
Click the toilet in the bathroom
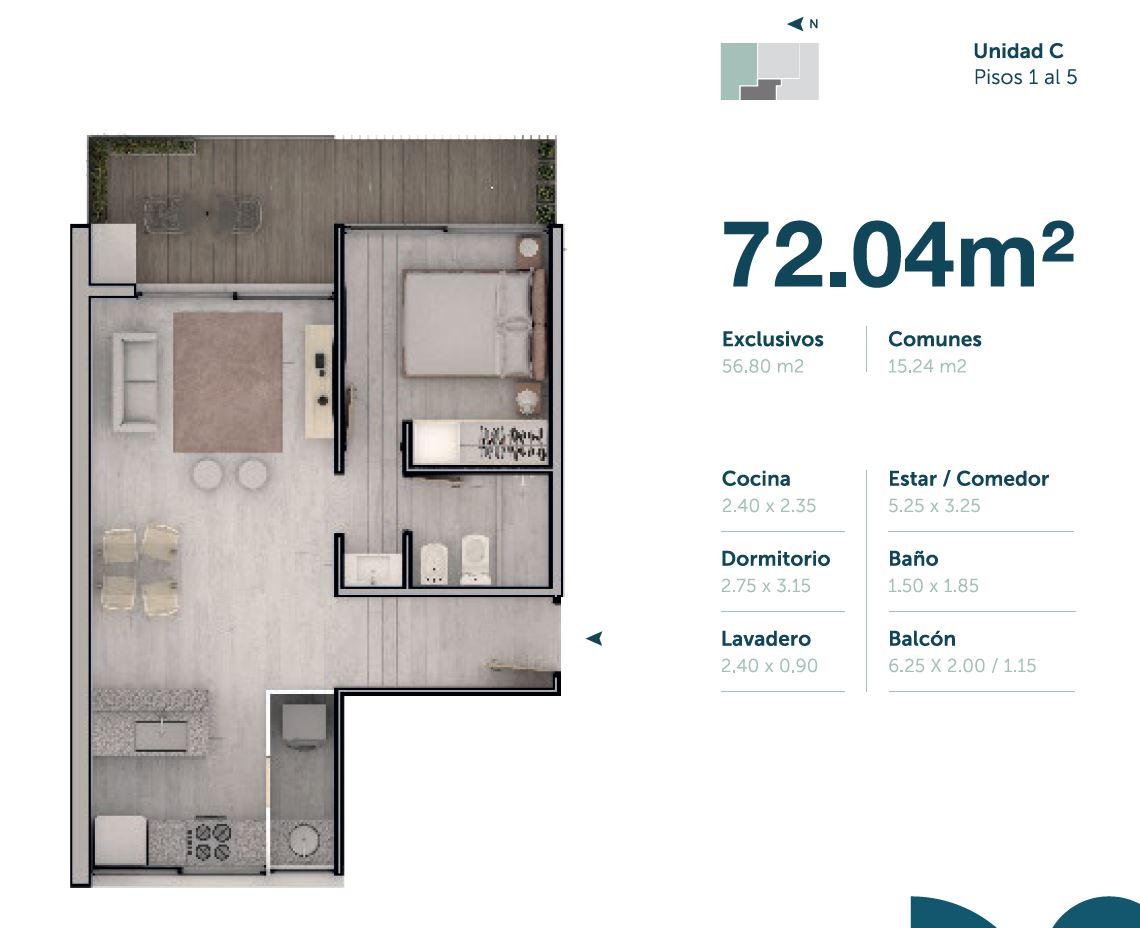(x=476, y=560)
